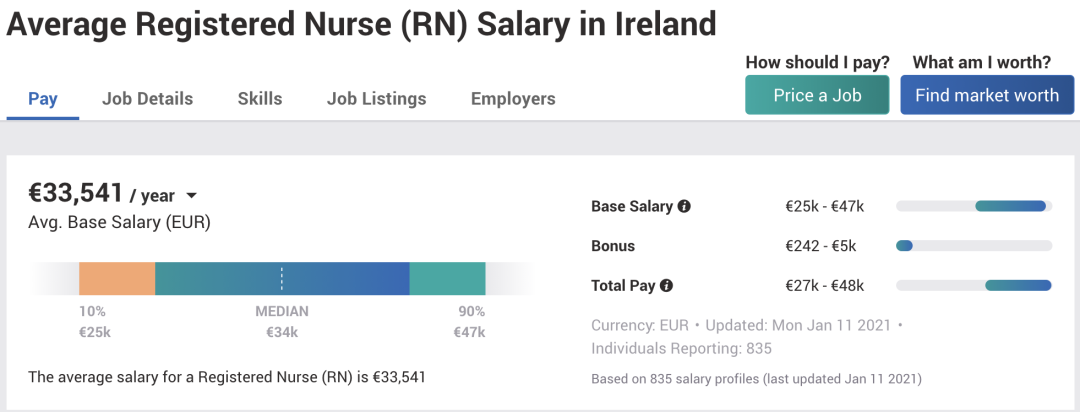Click info icon next to Base Salary
The width and height of the screenshot is (1080, 412).
(684, 206)
